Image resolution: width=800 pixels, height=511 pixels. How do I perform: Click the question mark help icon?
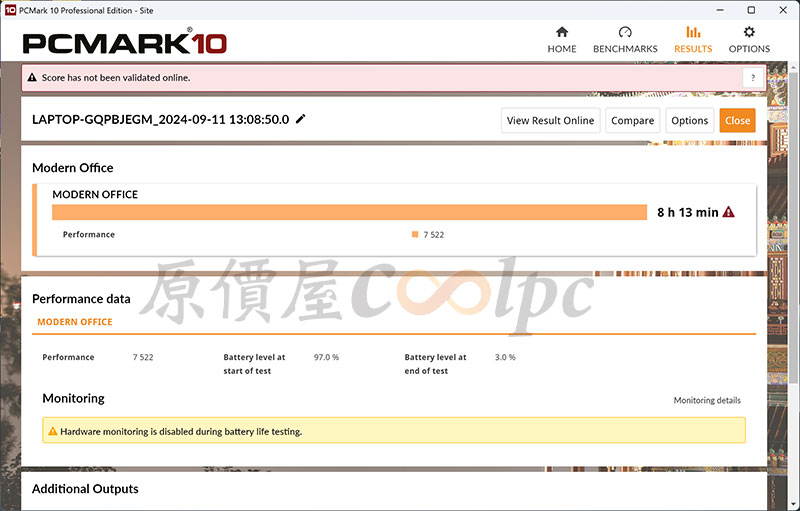click(x=753, y=78)
